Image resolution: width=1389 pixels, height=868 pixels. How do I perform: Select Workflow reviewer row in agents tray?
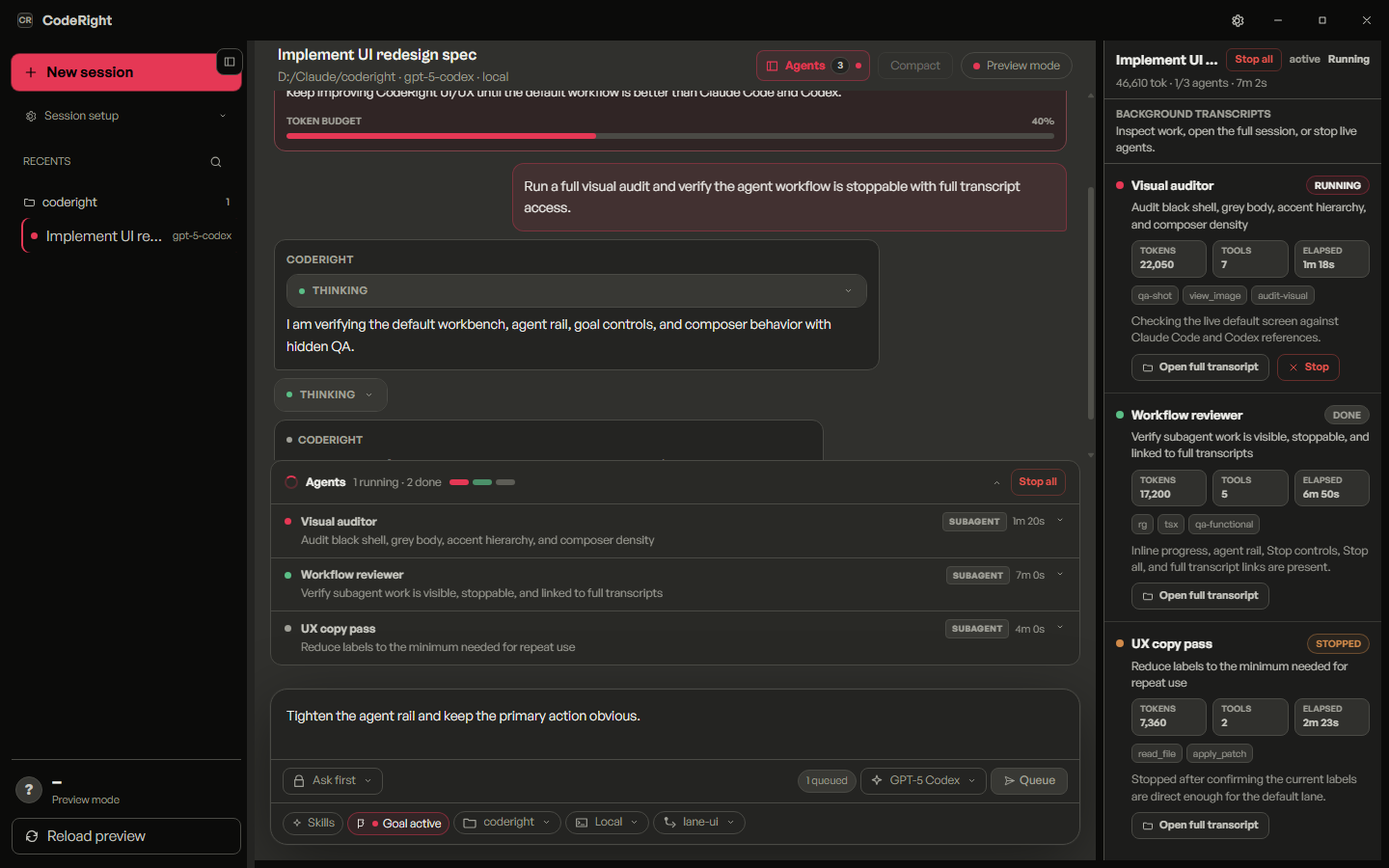pyautogui.click(x=675, y=583)
